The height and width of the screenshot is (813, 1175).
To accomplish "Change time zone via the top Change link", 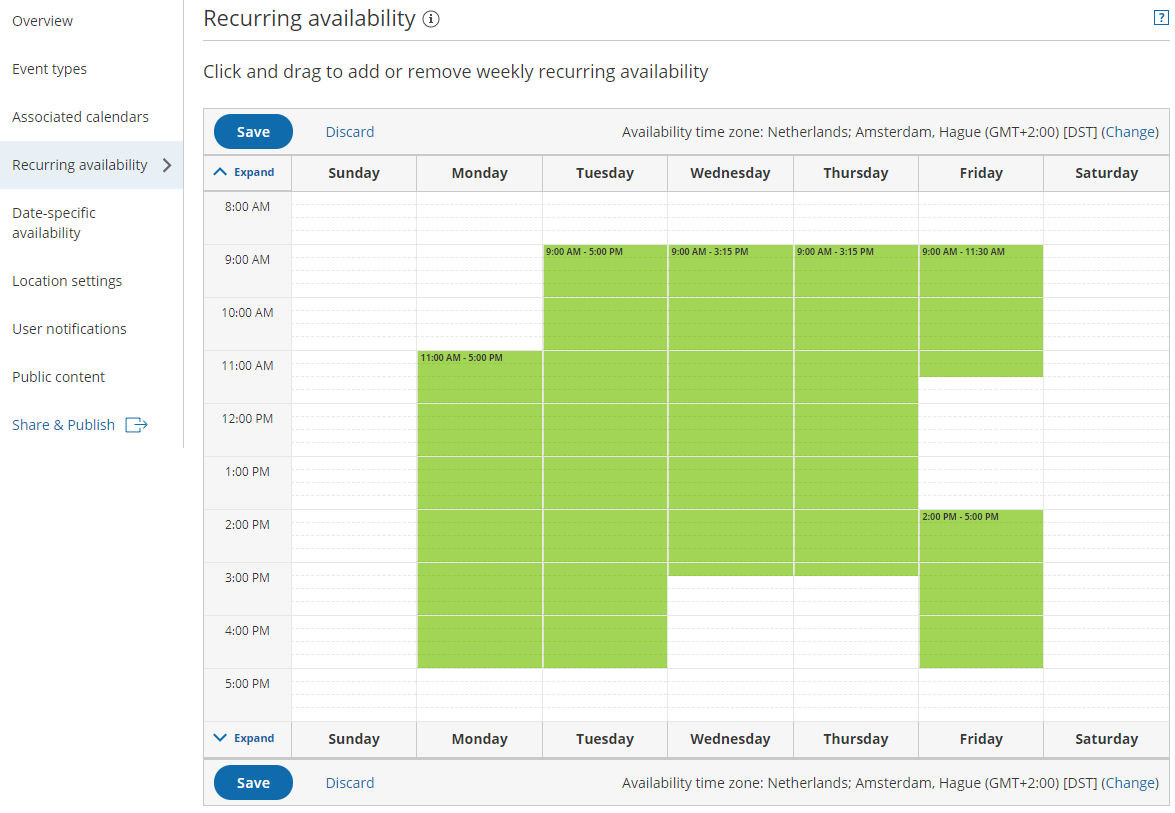I will click(x=1130, y=132).
